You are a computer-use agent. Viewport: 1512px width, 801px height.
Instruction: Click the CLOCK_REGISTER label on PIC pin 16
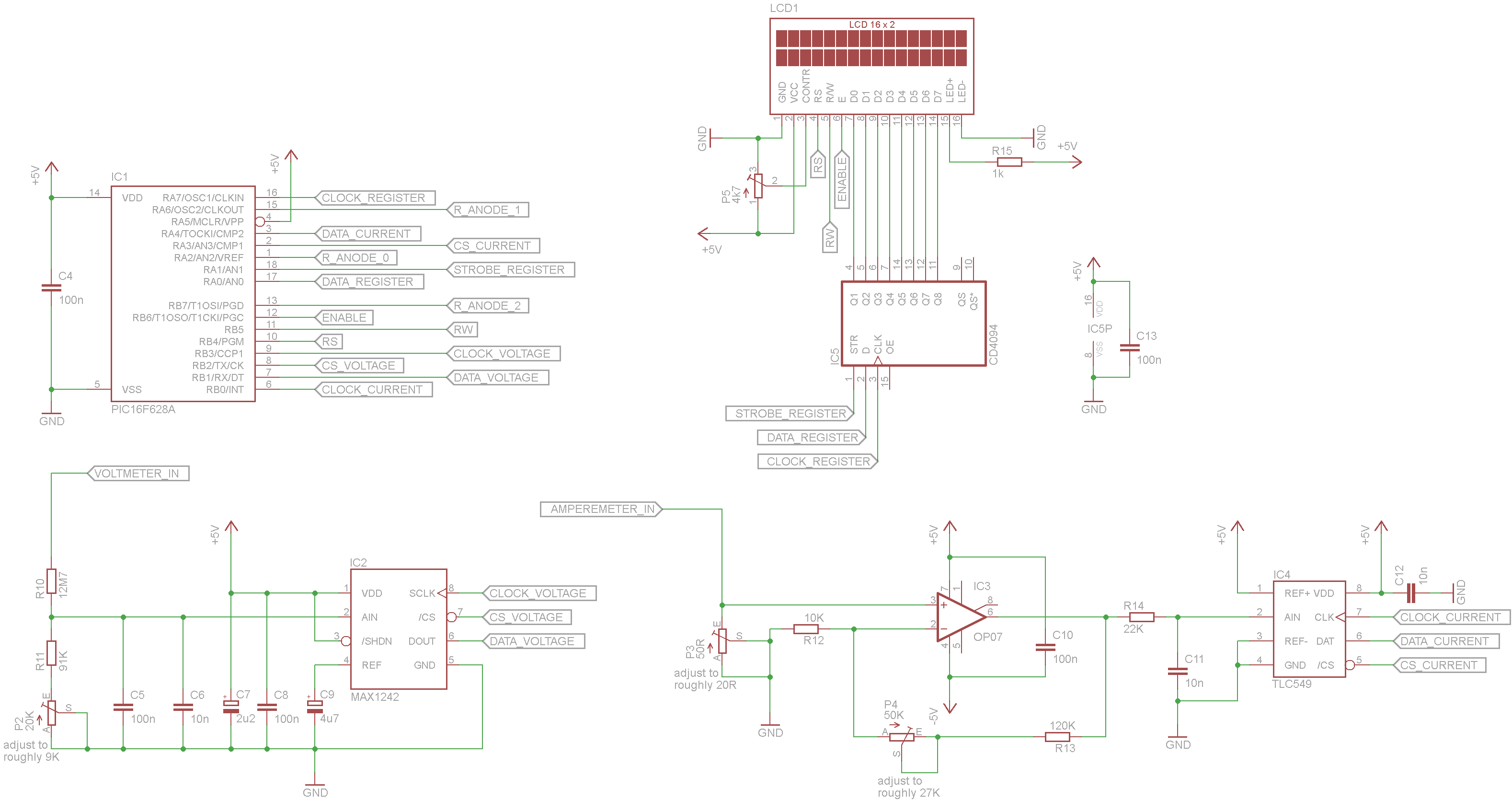[x=375, y=198]
